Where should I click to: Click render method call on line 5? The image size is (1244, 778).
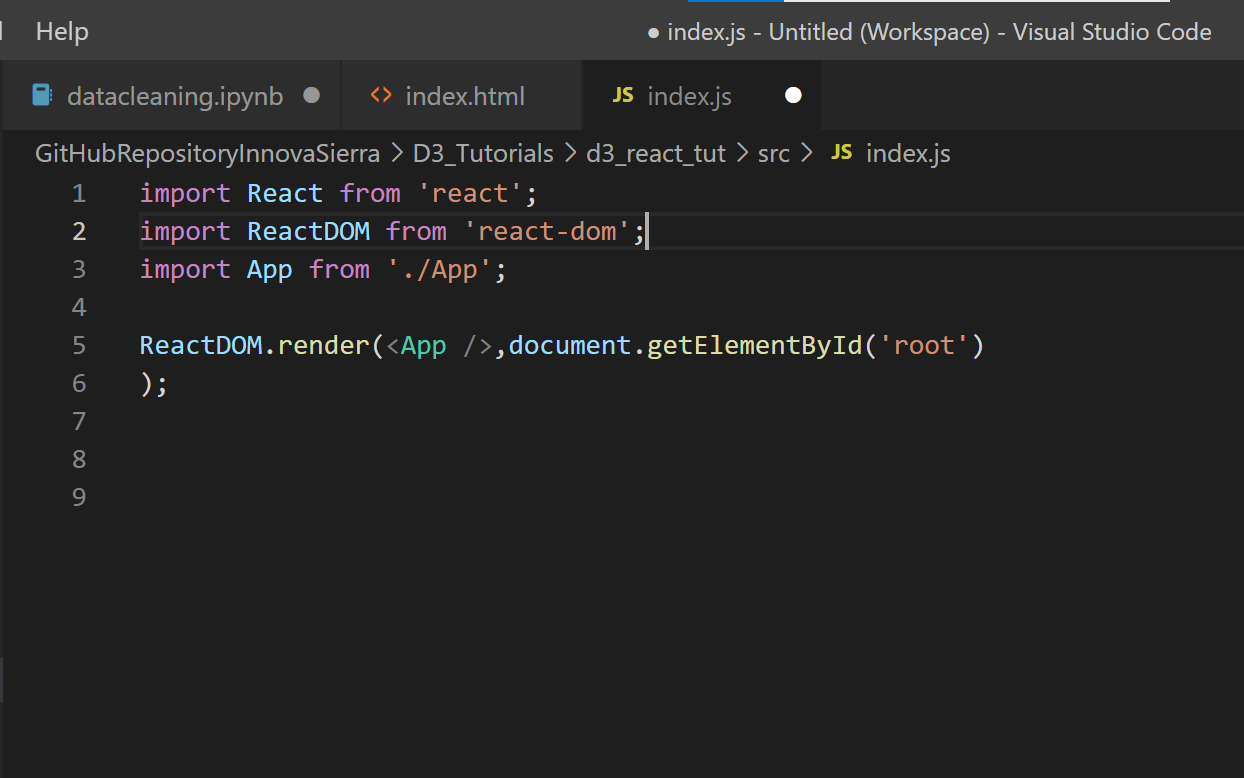[x=324, y=345]
